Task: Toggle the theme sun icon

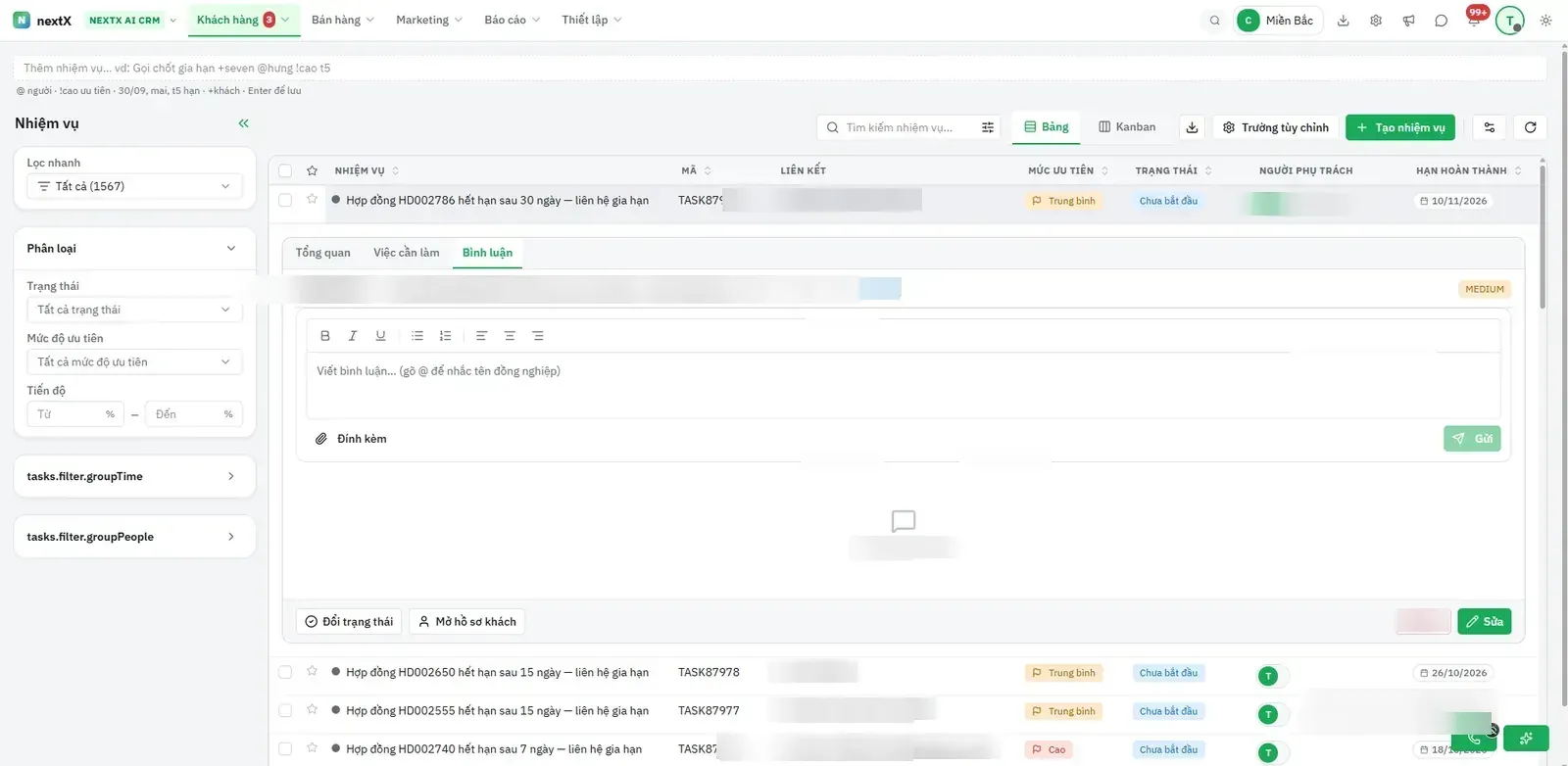Action: (1545, 21)
